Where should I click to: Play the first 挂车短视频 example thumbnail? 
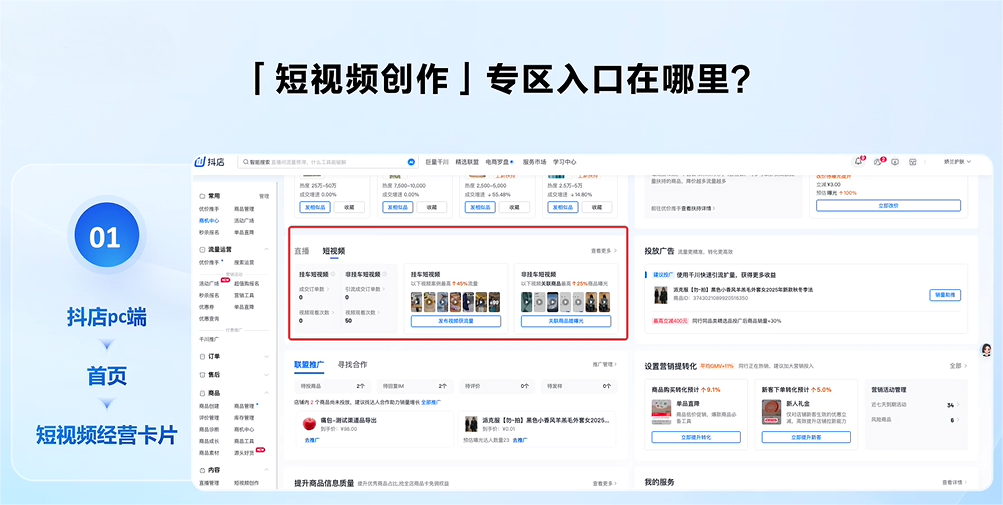pyautogui.click(x=417, y=301)
